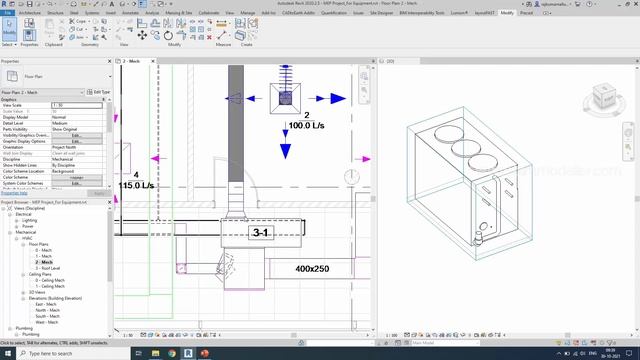Viewport: 640px width, 360px height.
Task: Click Edit for System Color Schemes
Action: click(77, 183)
